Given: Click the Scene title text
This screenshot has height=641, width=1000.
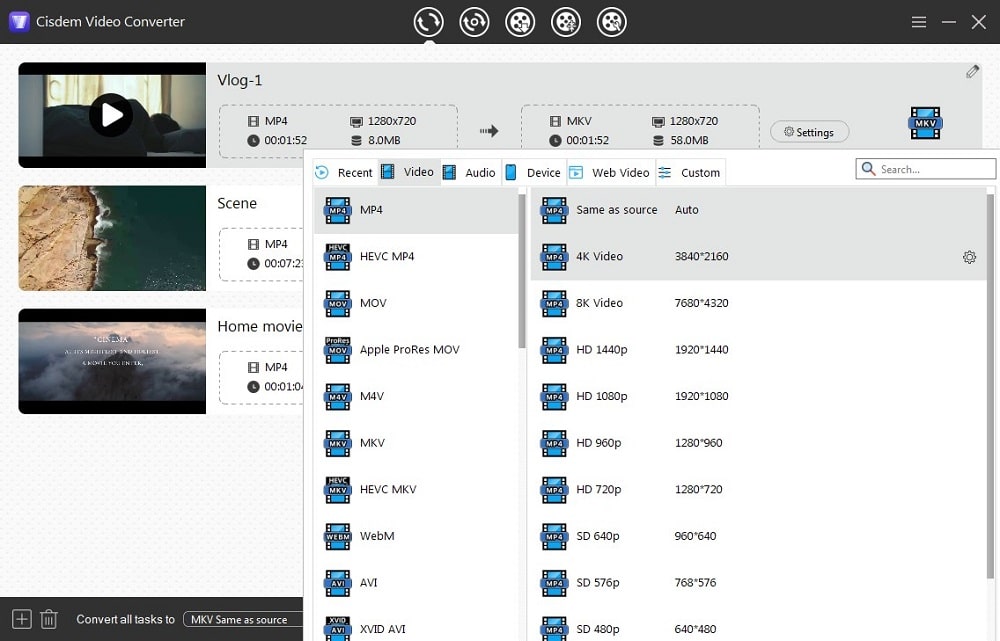Looking at the screenshot, I should pos(237,203).
